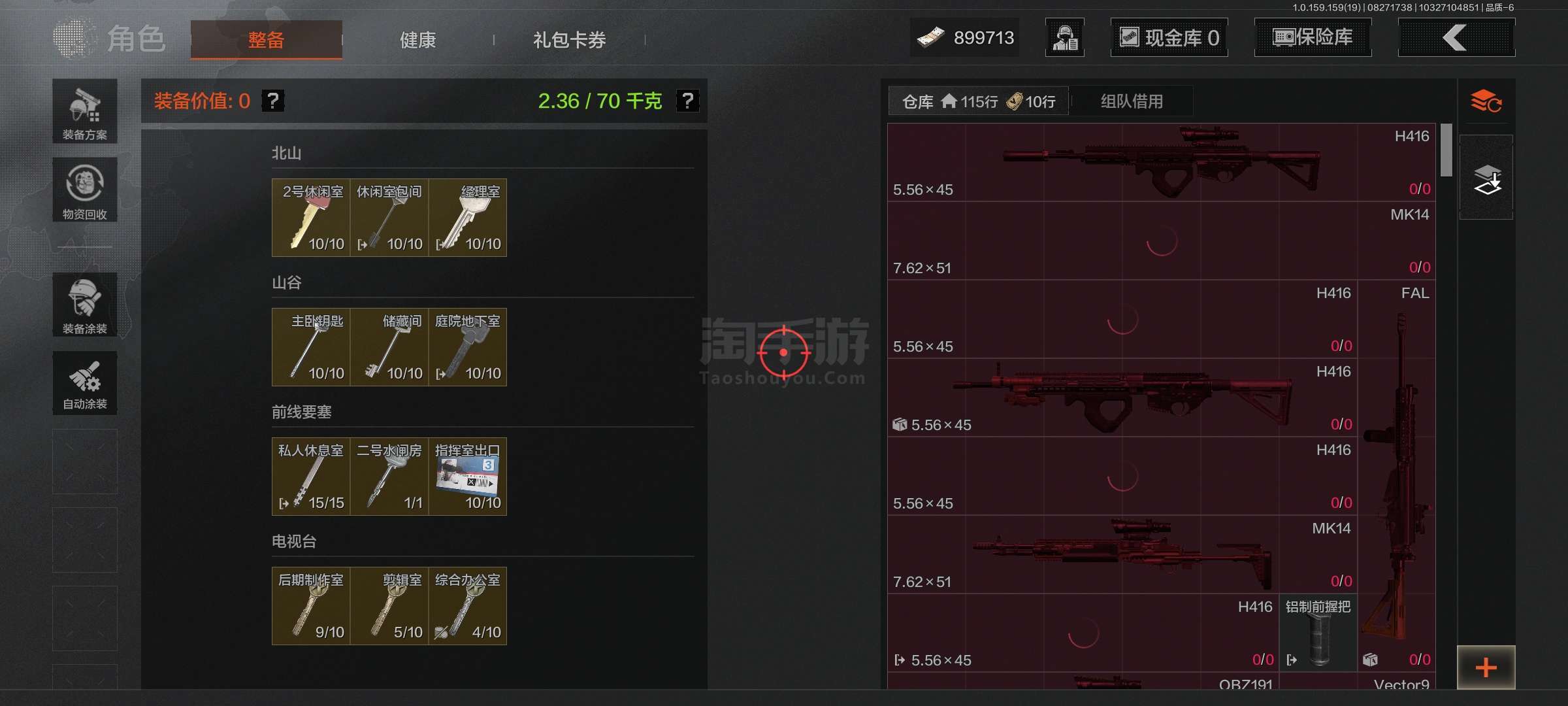Select the 铝制前握把 grip item
Screen dimensions: 1568x706
point(1318,633)
